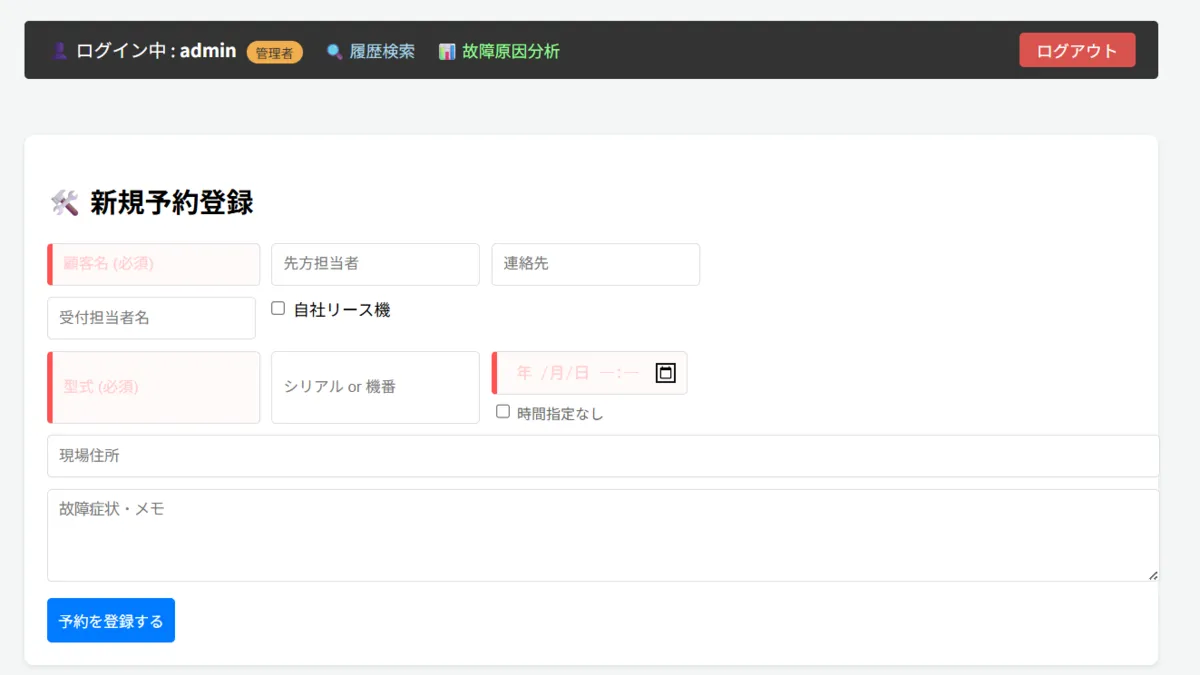The height and width of the screenshot is (675, 1200).
Task: Focus the 故障症状・メモ text area
Action: click(x=603, y=535)
